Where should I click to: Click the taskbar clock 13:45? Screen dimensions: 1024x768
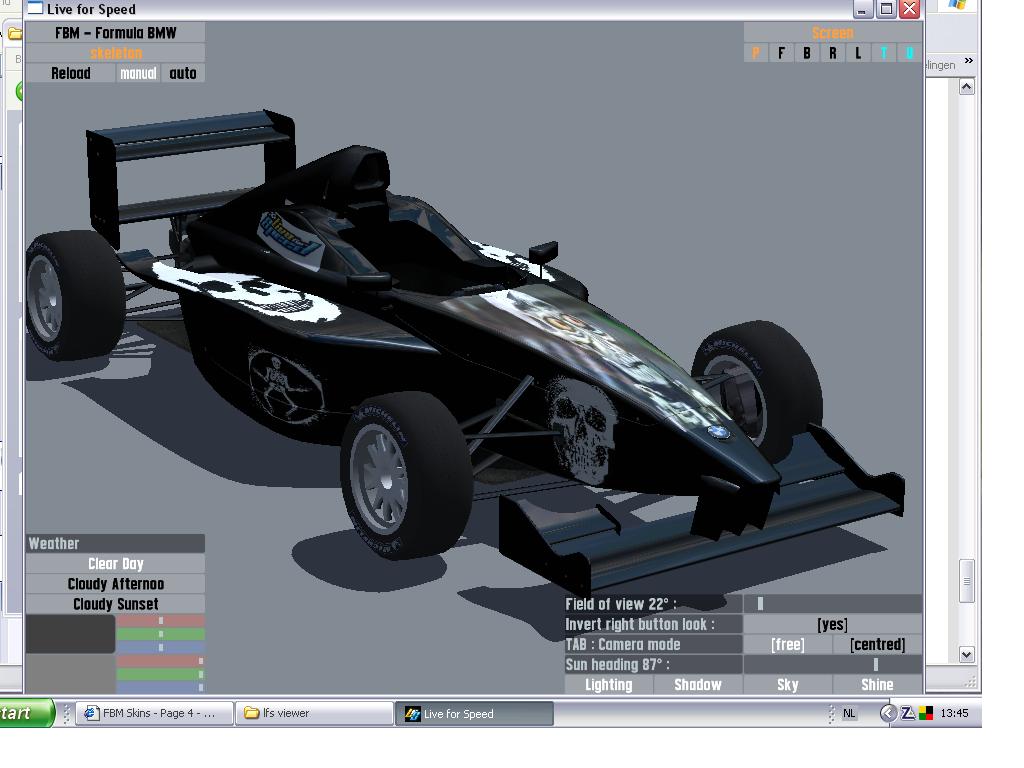pyautogui.click(x=954, y=713)
